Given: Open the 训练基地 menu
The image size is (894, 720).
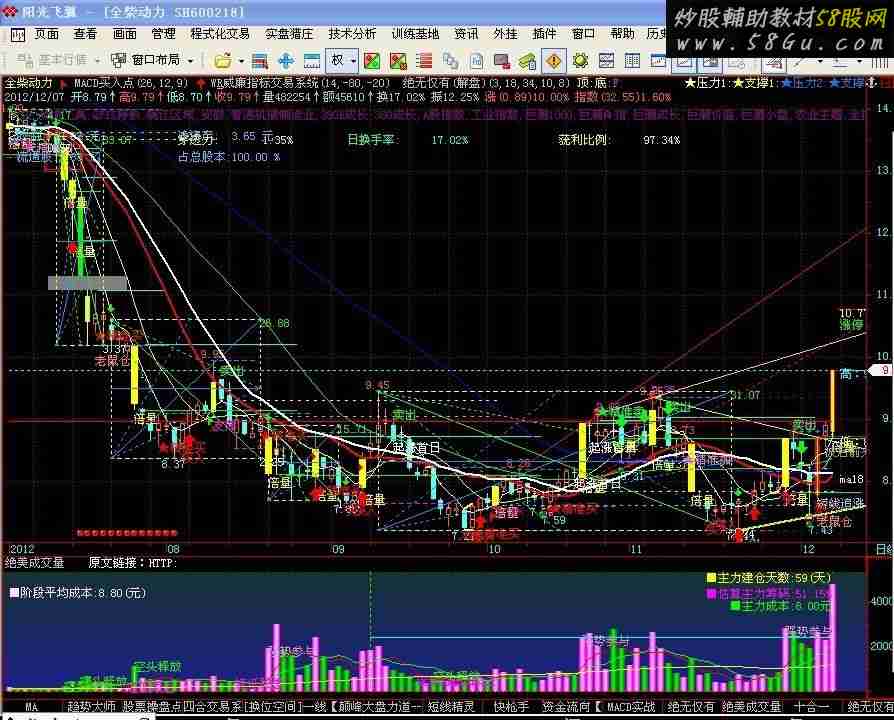Looking at the screenshot, I should (416, 34).
